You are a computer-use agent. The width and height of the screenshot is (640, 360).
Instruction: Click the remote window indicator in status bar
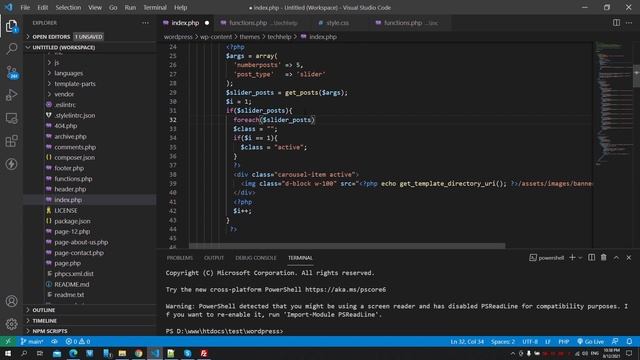tap(8, 341)
